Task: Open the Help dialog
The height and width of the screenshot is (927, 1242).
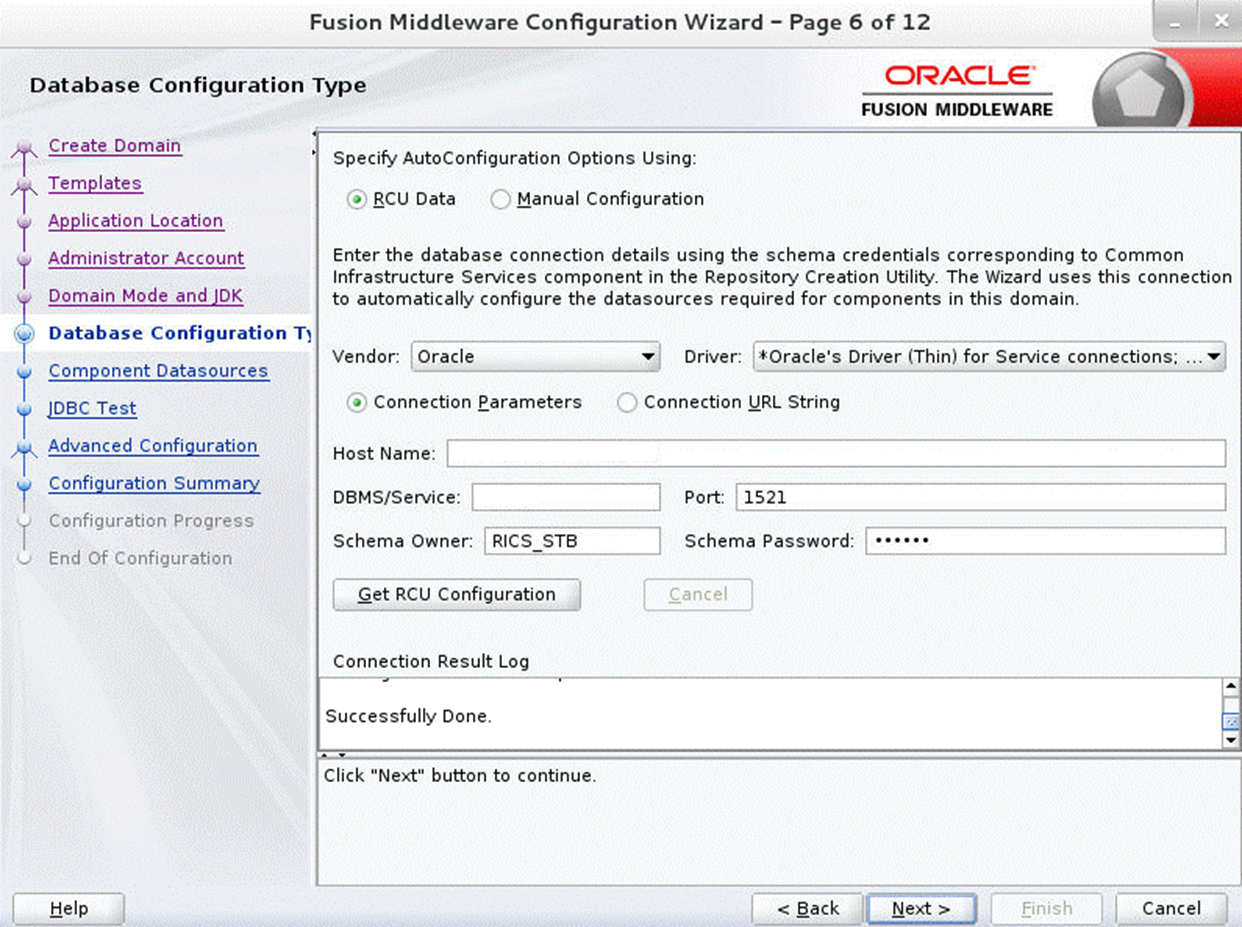Action: click(67, 908)
